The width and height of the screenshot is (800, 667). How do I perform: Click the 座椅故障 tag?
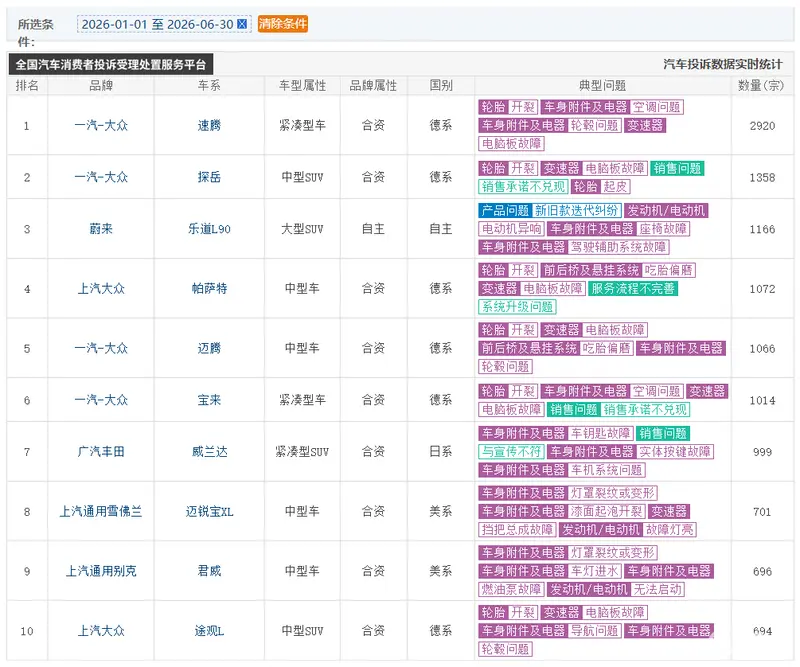point(663,229)
